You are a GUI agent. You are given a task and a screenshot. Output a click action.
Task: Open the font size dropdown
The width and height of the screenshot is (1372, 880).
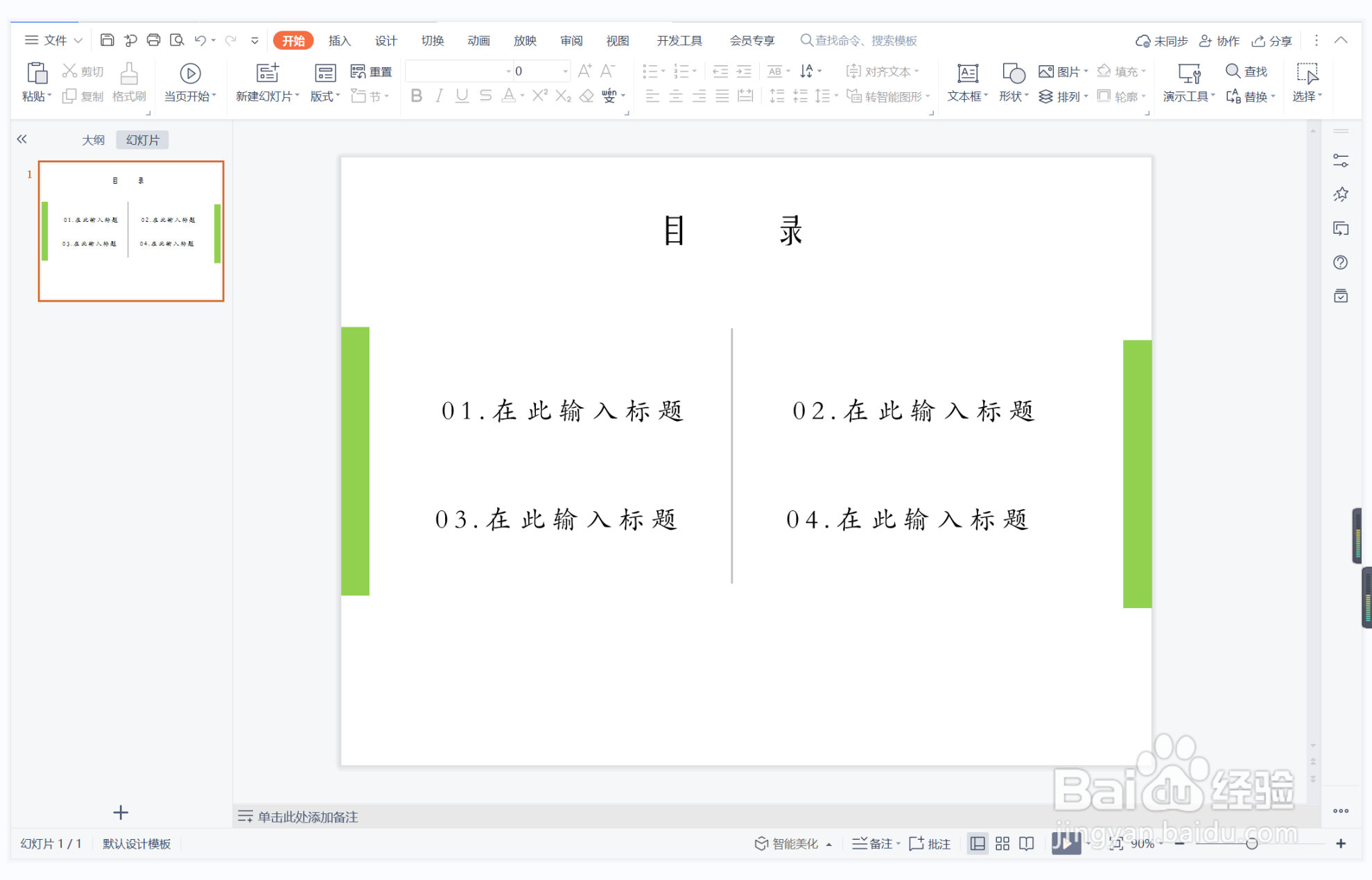(565, 71)
